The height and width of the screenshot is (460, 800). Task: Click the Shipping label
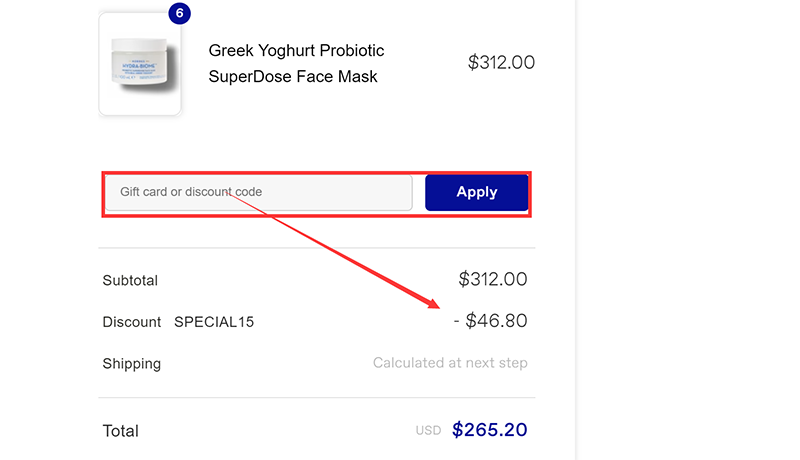[x=131, y=364]
